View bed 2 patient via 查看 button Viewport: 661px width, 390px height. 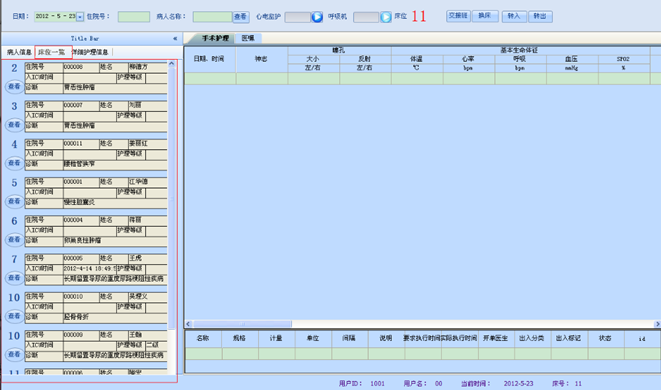pyautogui.click(x=14, y=86)
